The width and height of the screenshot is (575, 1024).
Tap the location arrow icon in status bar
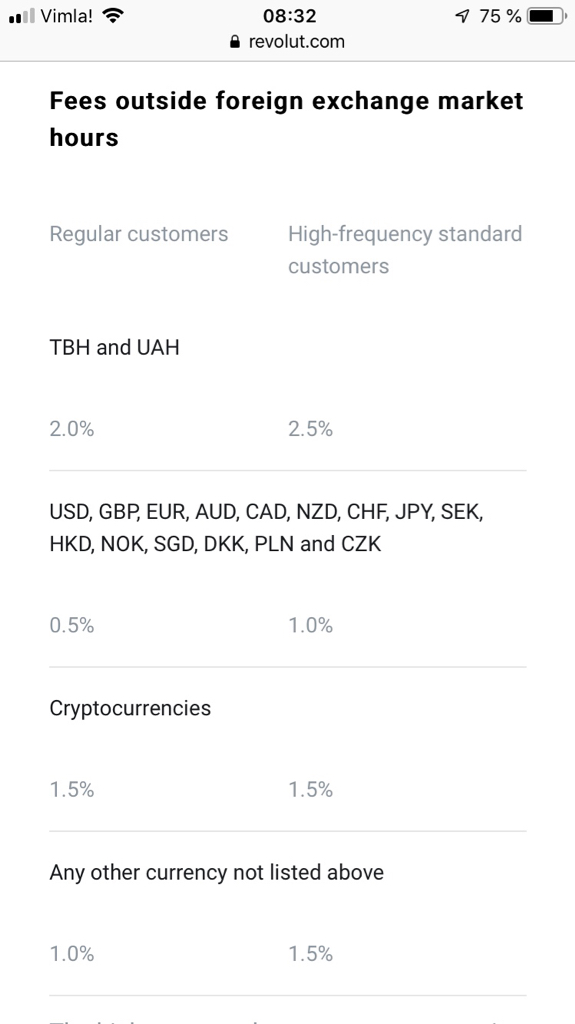click(x=463, y=16)
